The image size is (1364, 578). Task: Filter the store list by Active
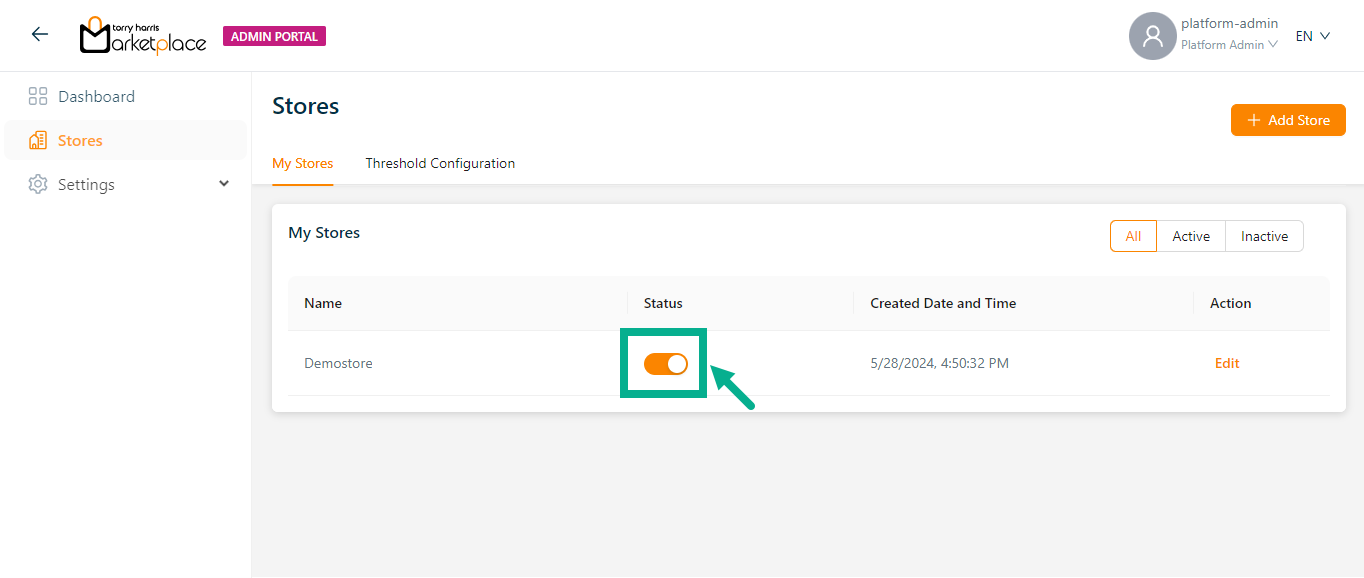click(1191, 236)
